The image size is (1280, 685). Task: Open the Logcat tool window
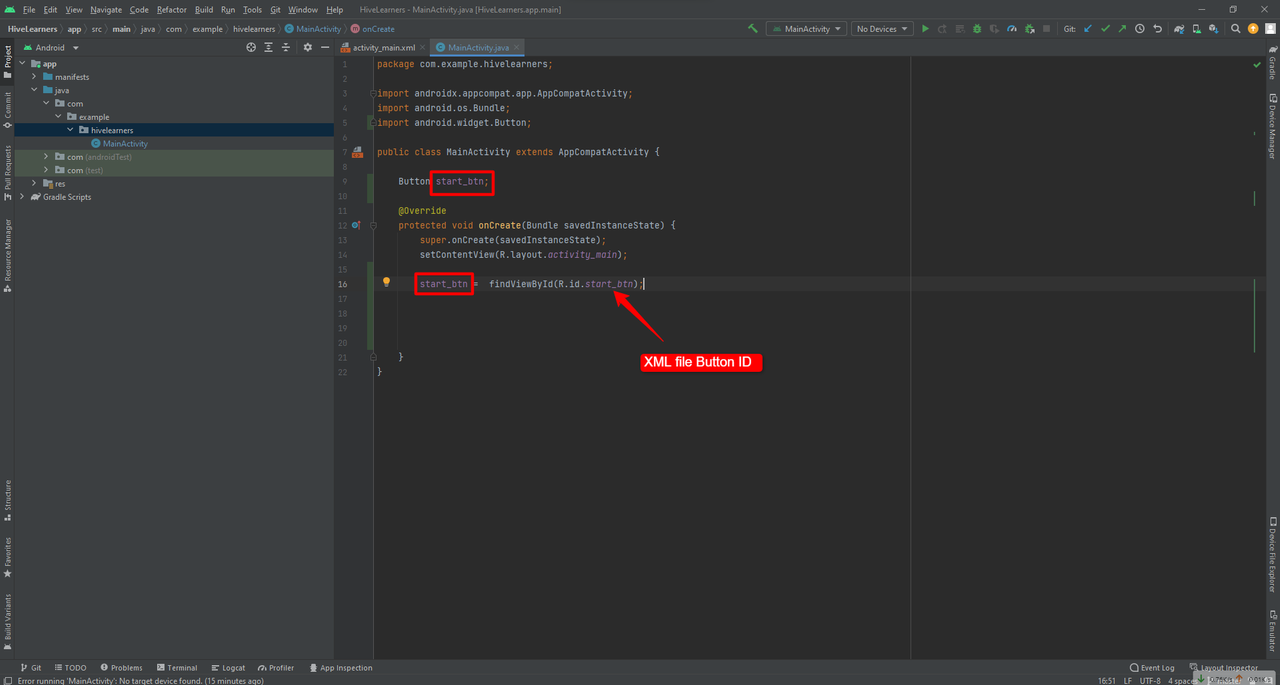point(227,668)
